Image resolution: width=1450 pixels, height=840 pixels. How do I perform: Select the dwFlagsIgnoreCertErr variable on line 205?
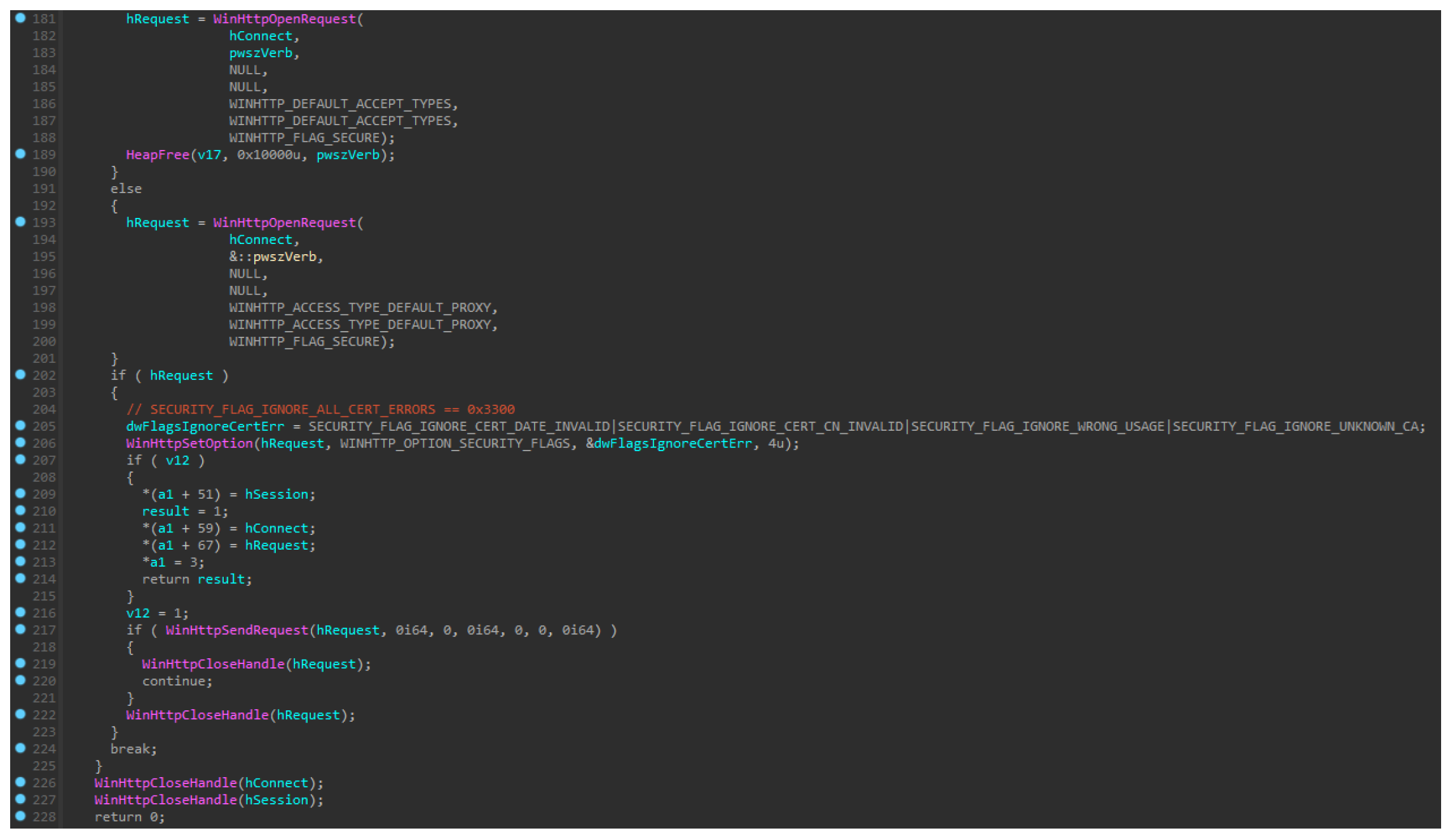coord(205,426)
